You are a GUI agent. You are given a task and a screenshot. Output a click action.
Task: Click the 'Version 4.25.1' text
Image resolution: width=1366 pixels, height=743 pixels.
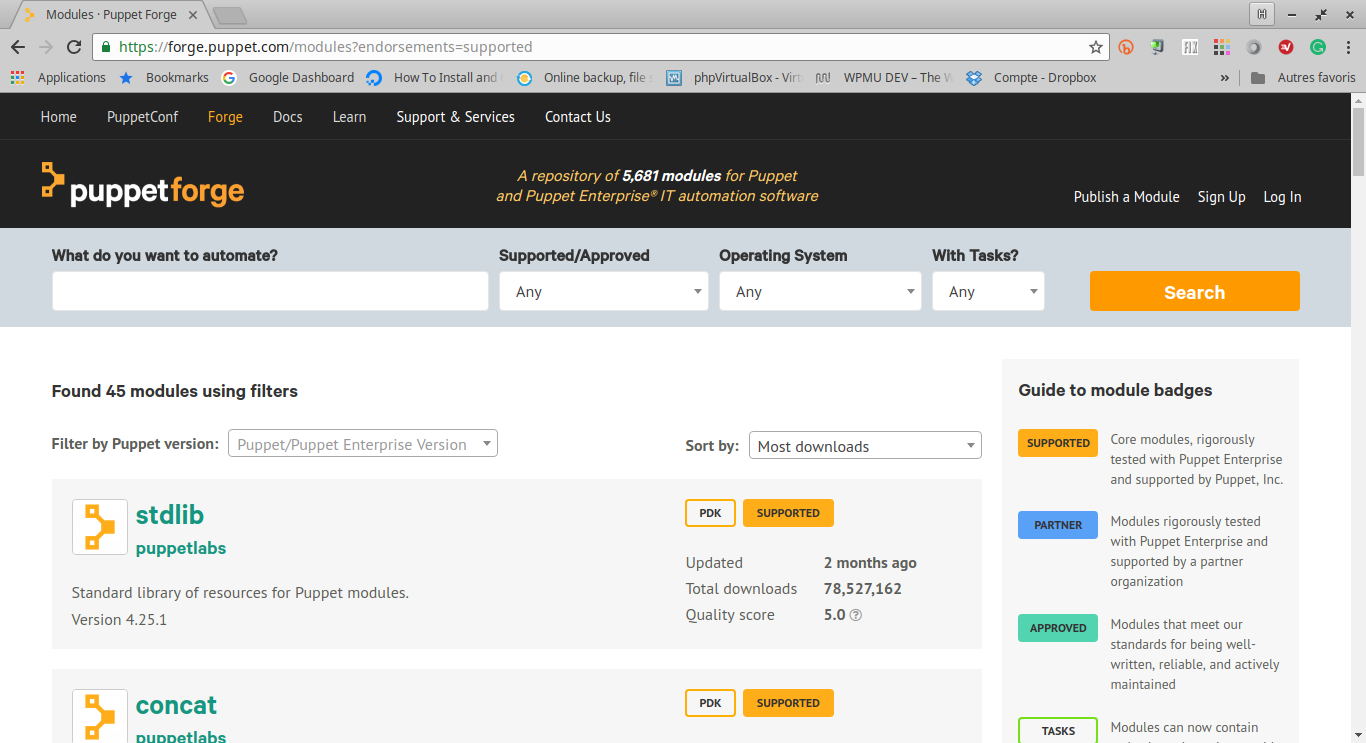119,620
